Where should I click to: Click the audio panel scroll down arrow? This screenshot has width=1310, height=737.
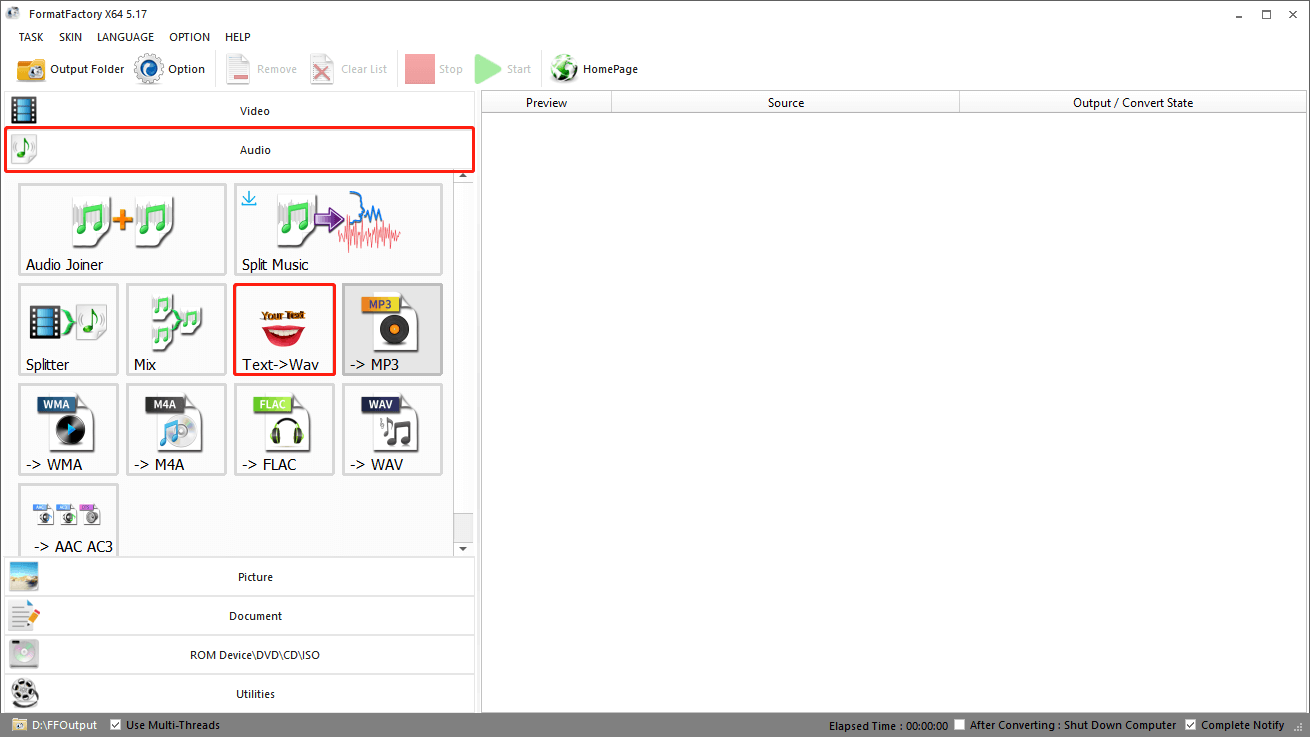(x=463, y=549)
